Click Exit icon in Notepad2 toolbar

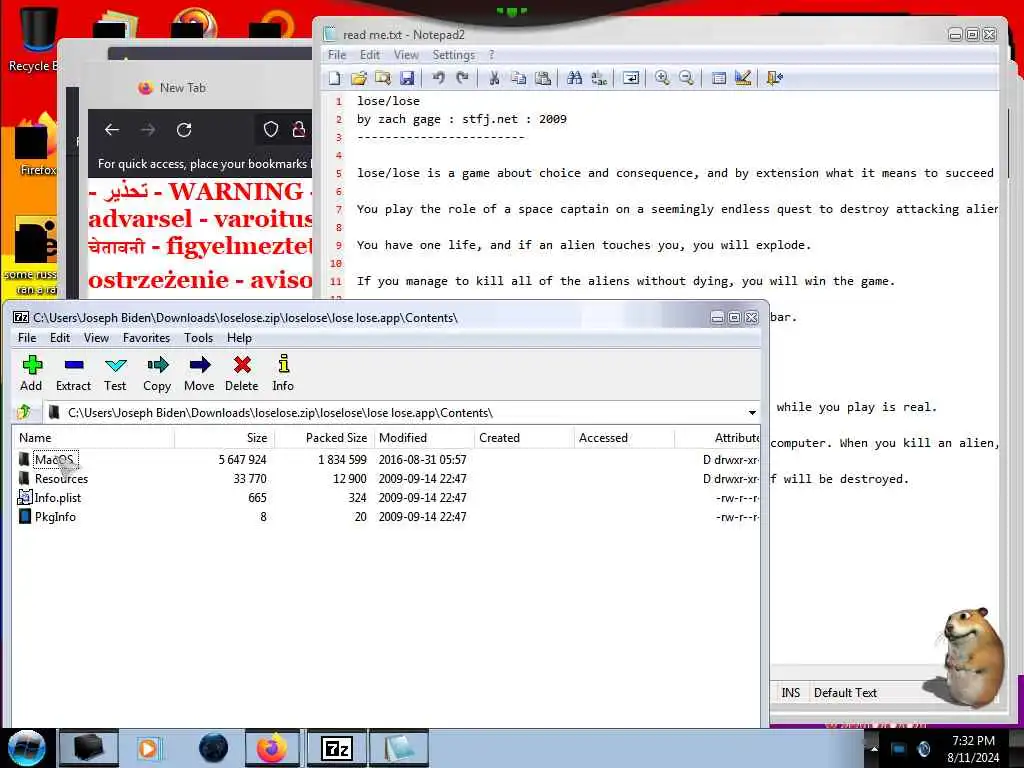[775, 78]
